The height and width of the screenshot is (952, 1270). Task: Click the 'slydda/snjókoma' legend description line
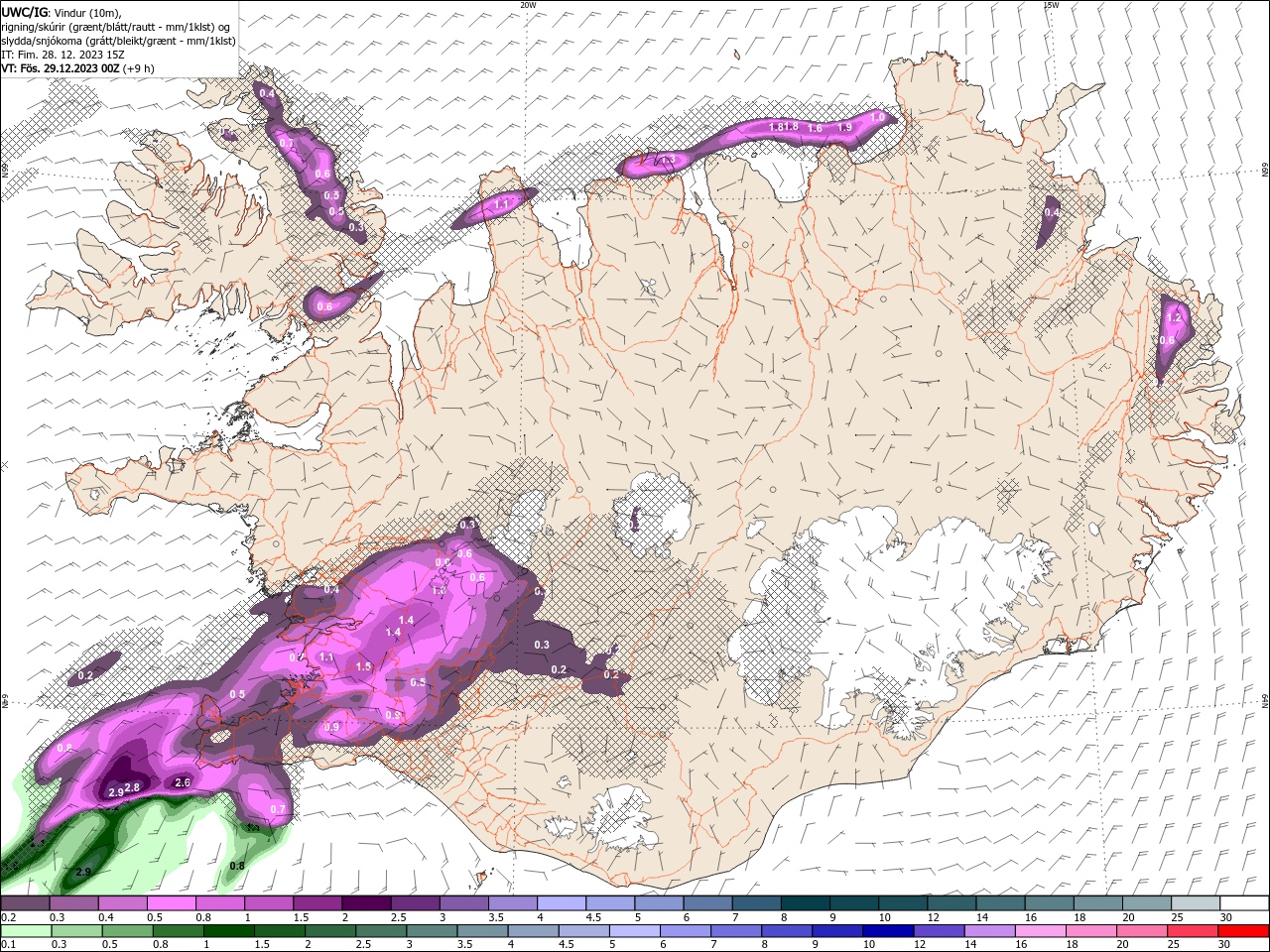[119, 41]
